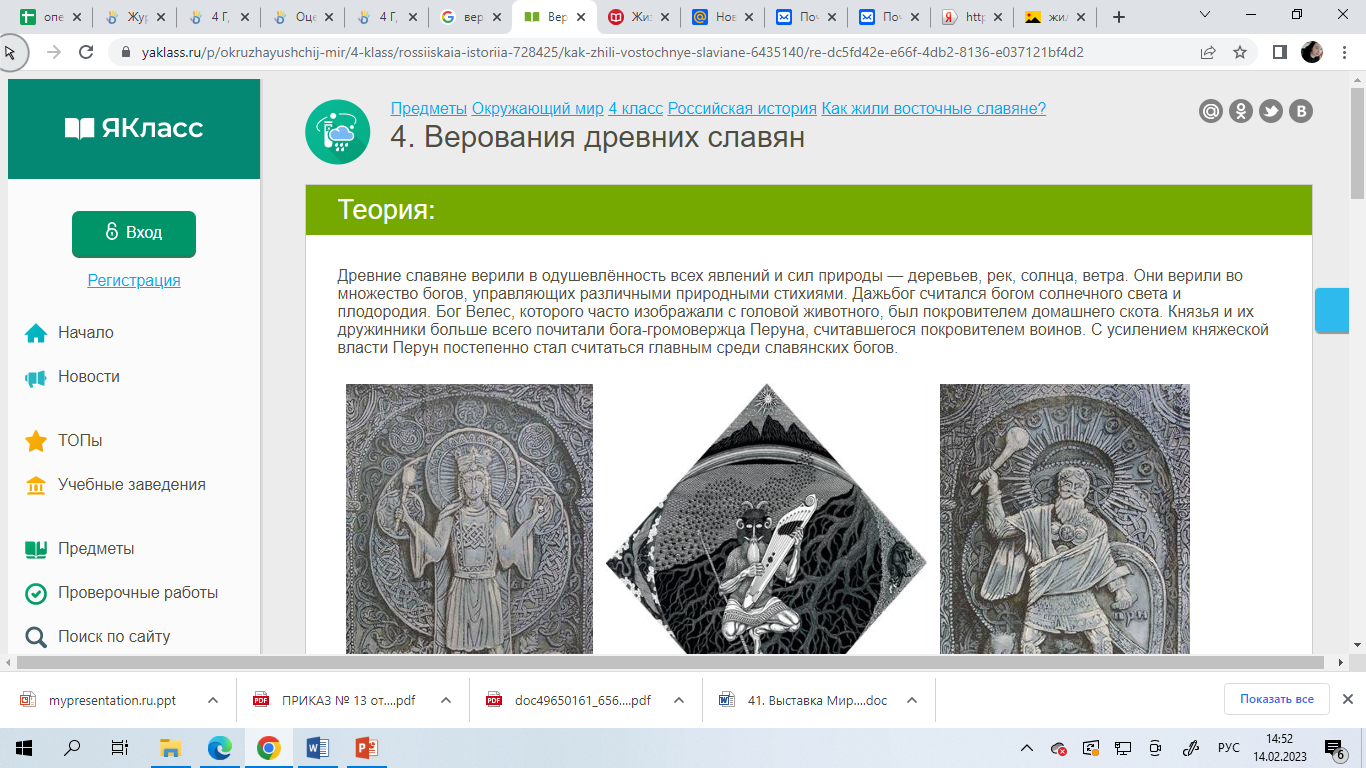Viewport: 1366px width, 768px height.
Task: Close the active 'Вер' tab
Action: [x=581, y=17]
